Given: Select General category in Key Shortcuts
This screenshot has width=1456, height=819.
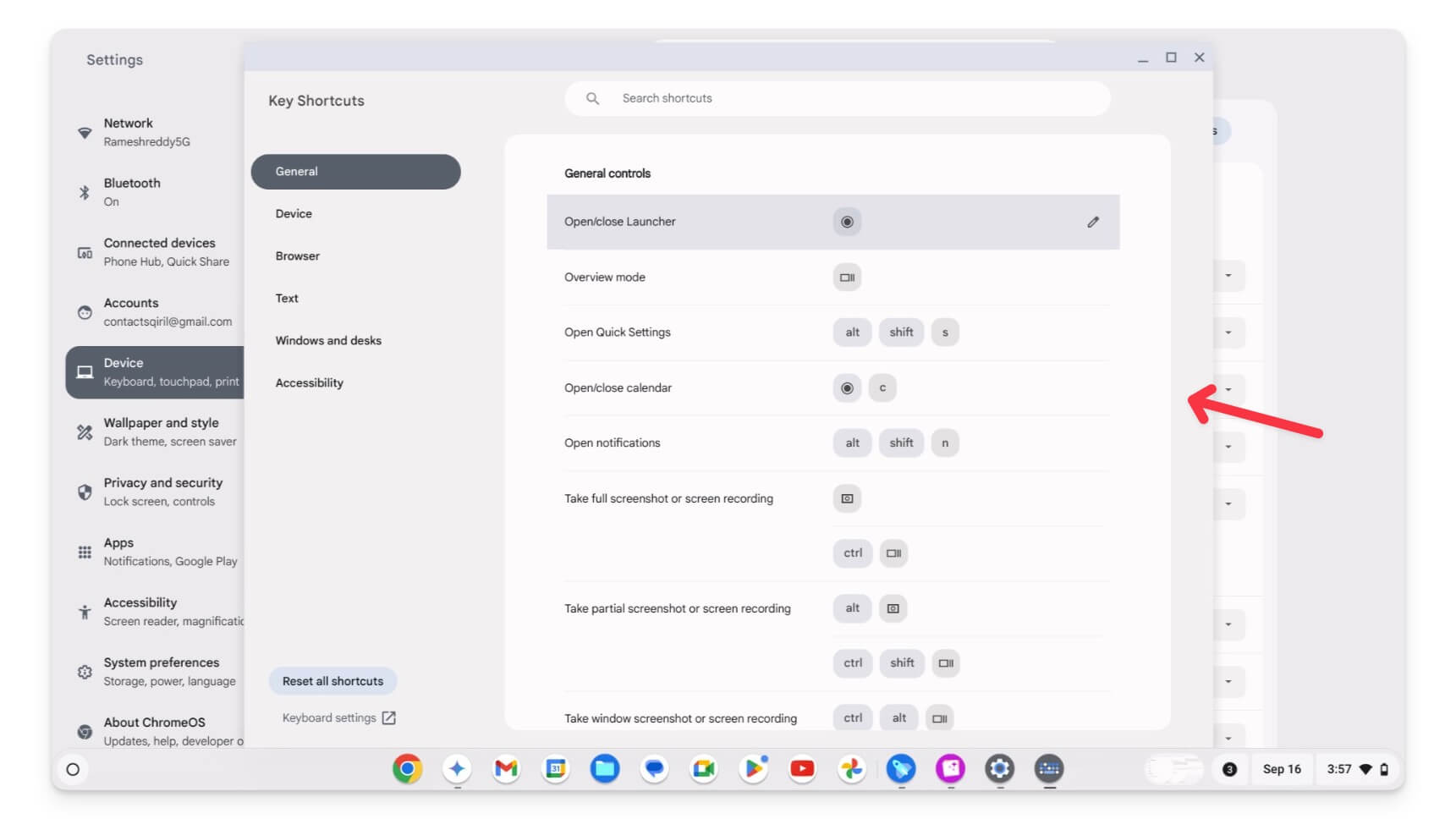Looking at the screenshot, I should click(355, 171).
